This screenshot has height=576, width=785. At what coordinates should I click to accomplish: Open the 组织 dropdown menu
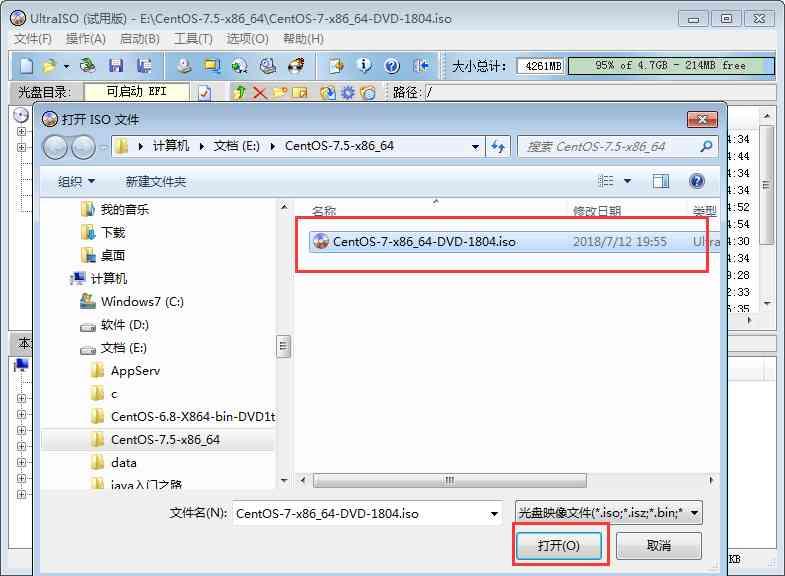pos(76,182)
